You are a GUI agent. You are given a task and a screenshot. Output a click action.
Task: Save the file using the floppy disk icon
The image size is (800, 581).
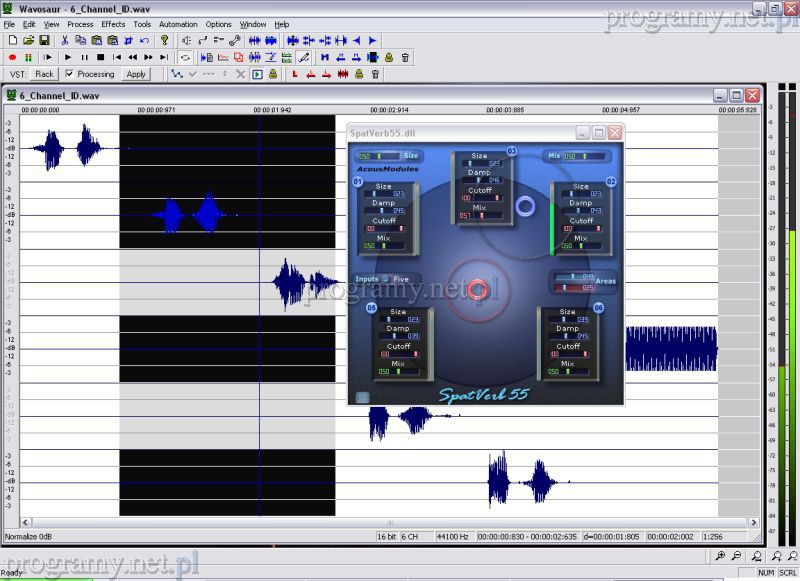[x=44, y=40]
